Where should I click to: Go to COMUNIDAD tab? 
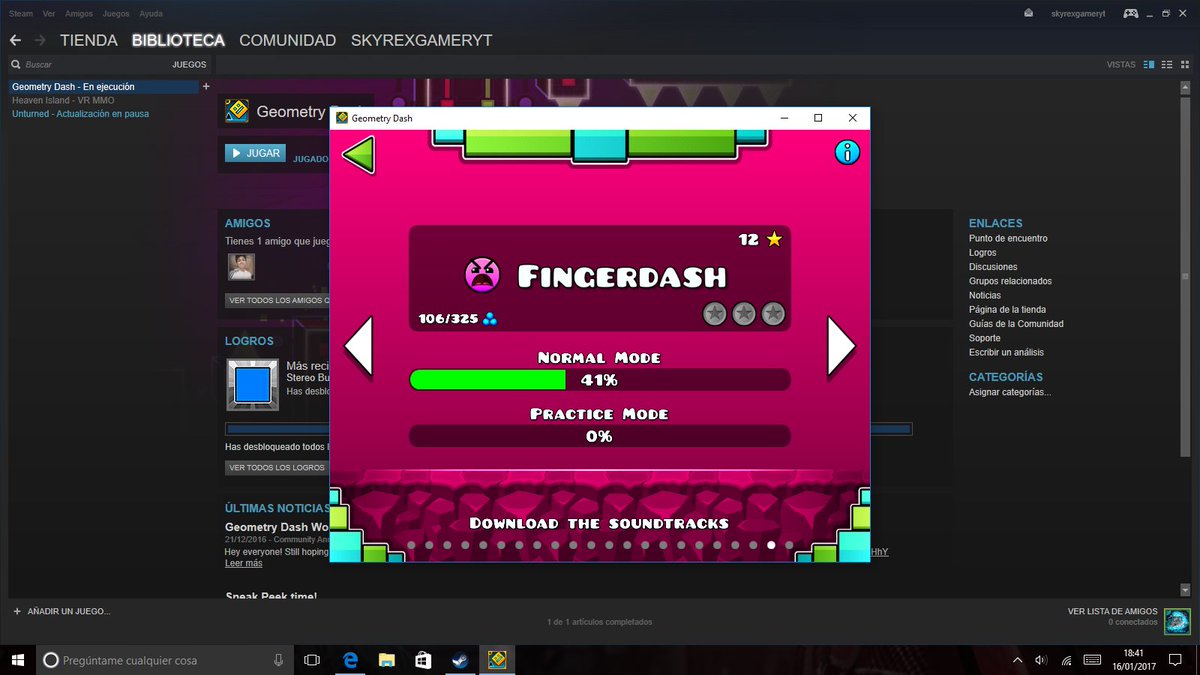point(288,41)
